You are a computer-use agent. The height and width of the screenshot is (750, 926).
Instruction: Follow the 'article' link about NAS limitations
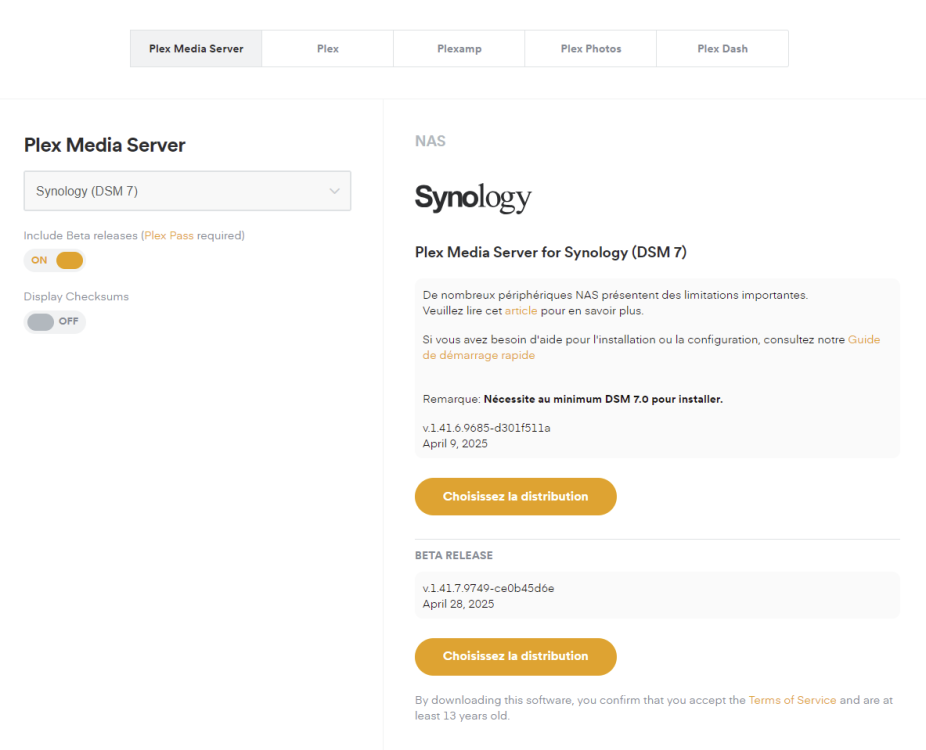pos(521,311)
